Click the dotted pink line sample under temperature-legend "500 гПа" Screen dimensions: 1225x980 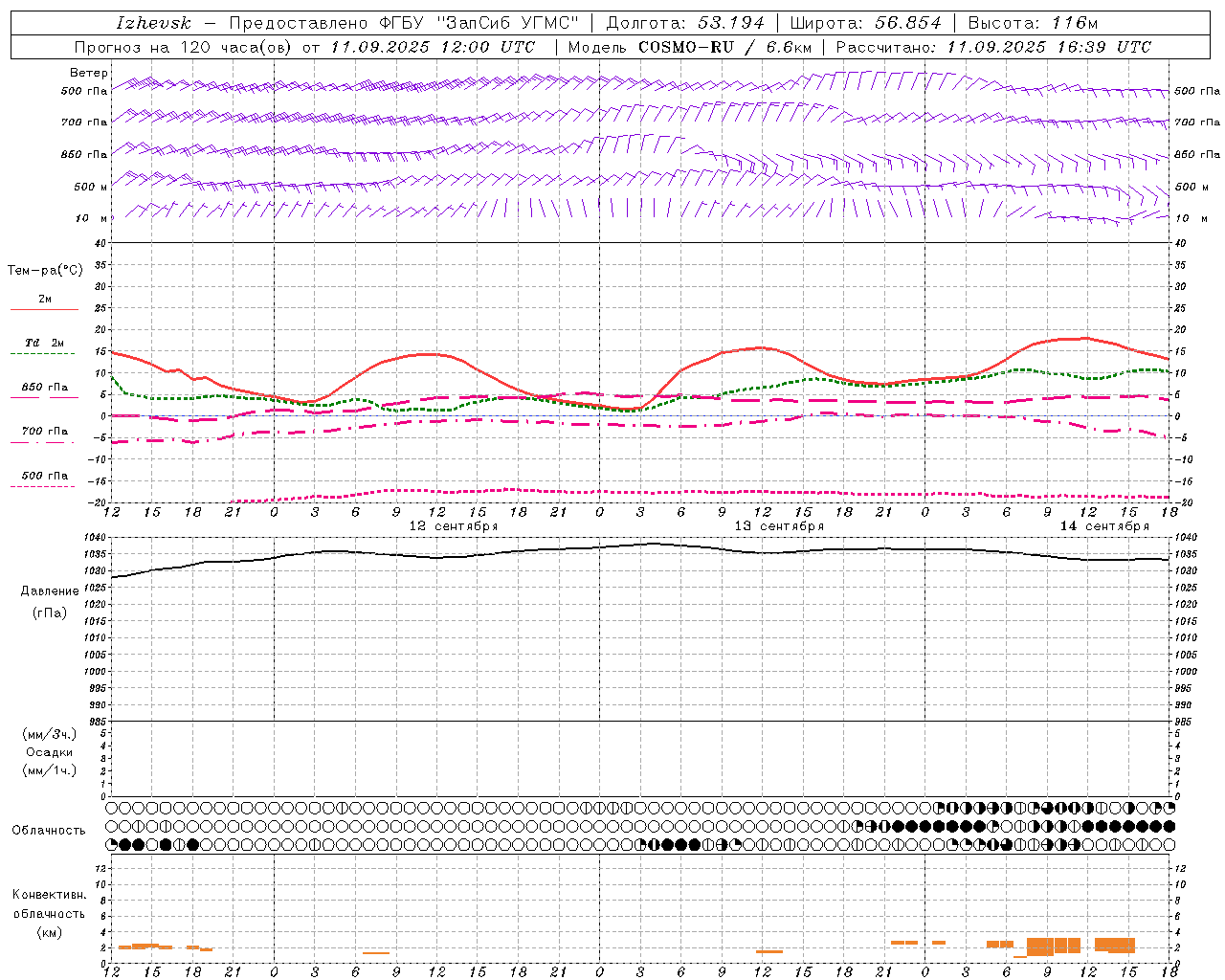tap(42, 487)
